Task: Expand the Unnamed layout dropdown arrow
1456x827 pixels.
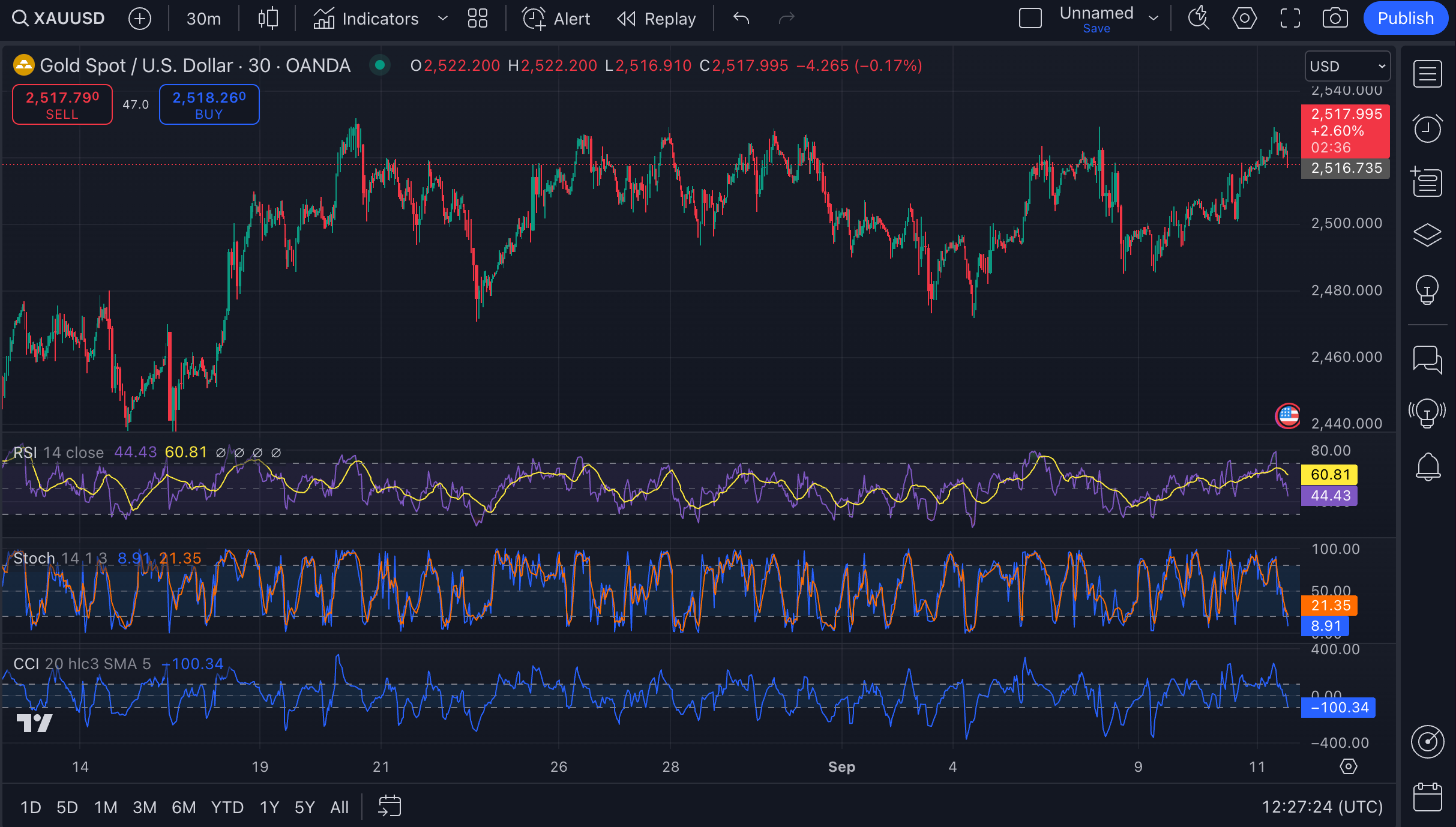Action: [x=1153, y=19]
